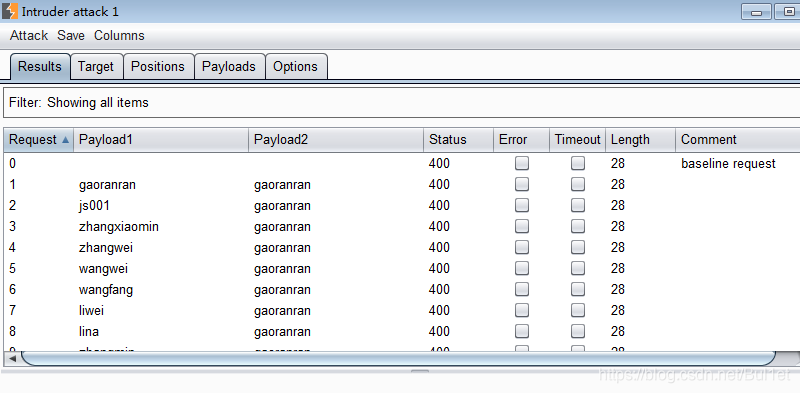This screenshot has width=800, height=393.
Task: Sort by the Timeout column header
Action: pyautogui.click(x=578, y=140)
